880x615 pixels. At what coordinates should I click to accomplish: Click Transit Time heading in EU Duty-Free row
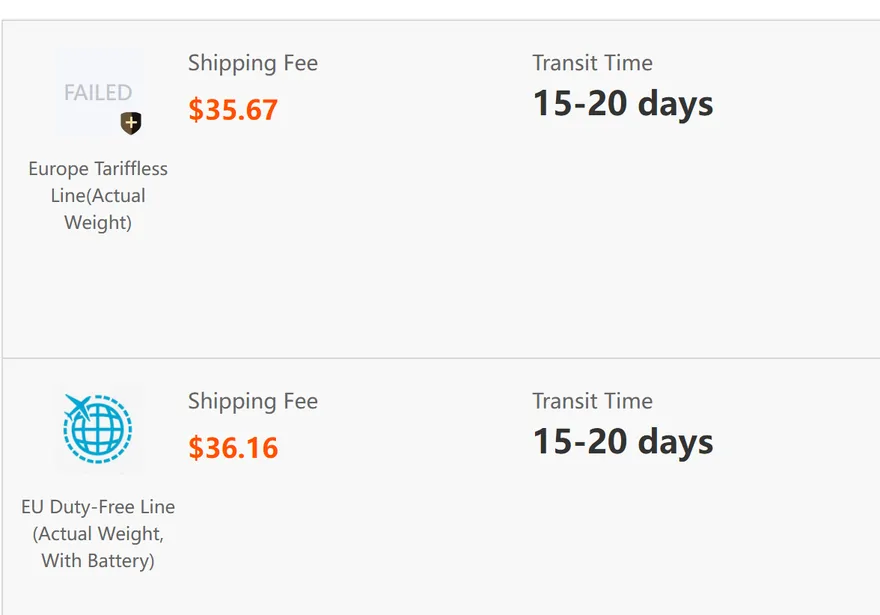pyautogui.click(x=592, y=401)
